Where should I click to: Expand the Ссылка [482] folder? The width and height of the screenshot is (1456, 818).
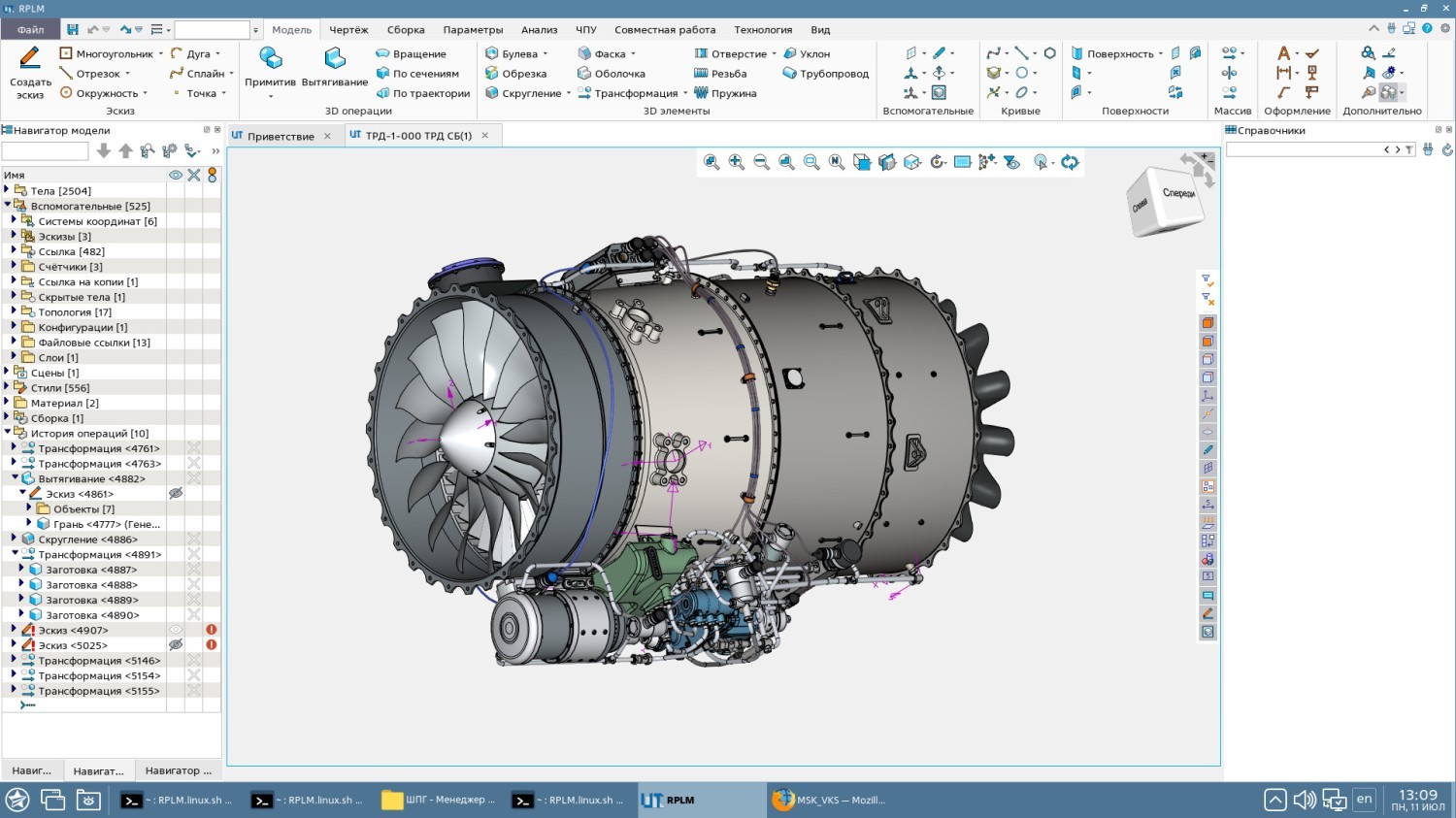(x=15, y=251)
